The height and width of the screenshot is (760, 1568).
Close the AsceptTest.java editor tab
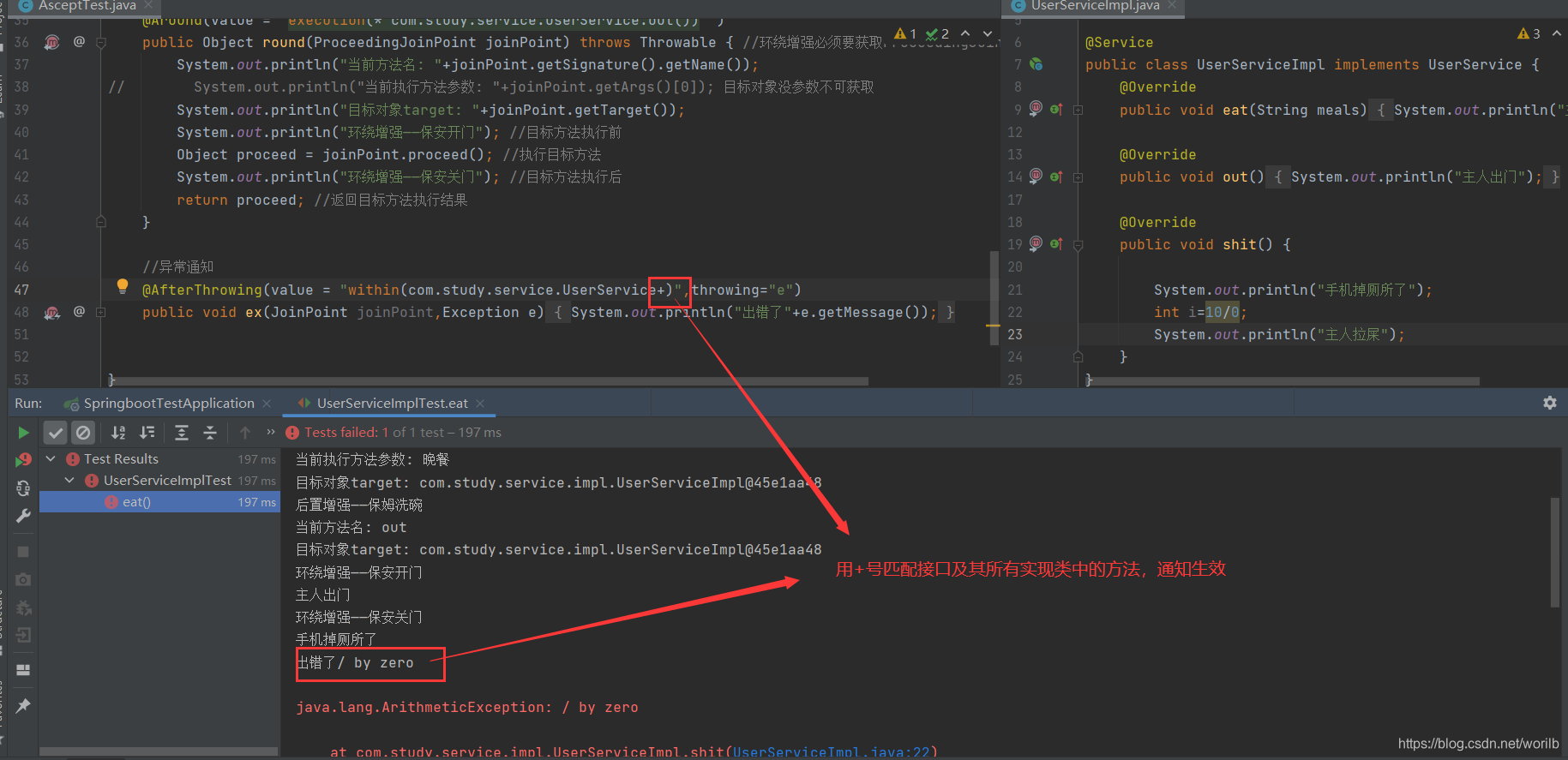pyautogui.click(x=148, y=5)
